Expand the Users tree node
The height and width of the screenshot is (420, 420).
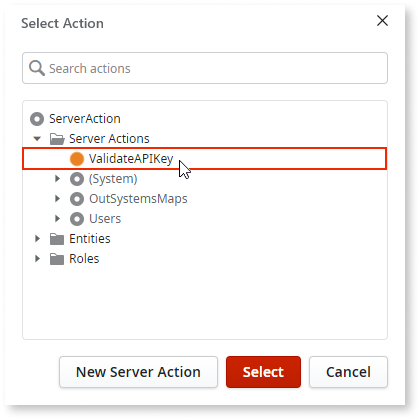(x=57, y=219)
